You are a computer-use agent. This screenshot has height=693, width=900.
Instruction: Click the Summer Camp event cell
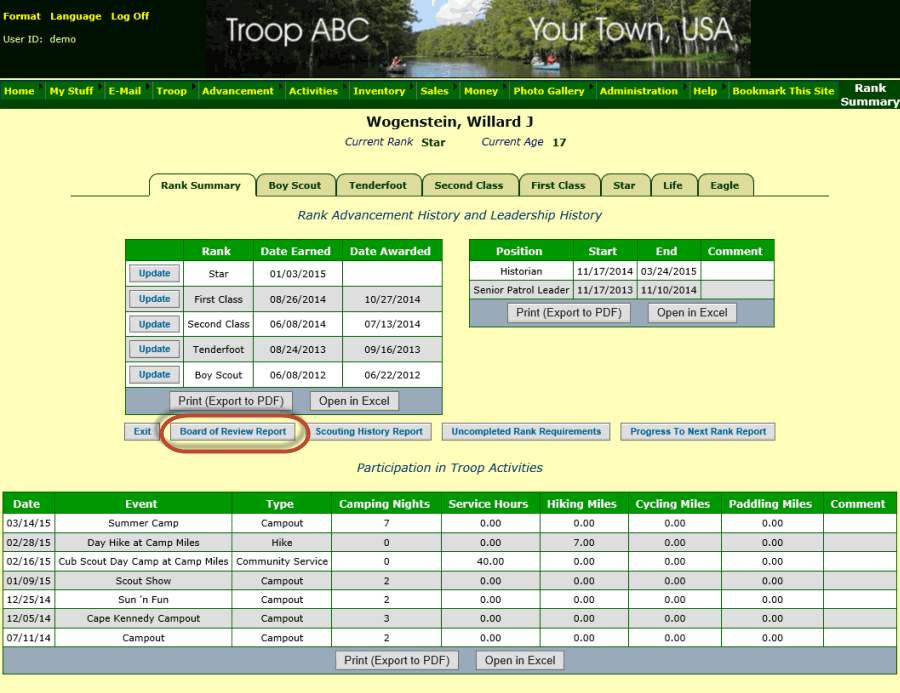143,523
